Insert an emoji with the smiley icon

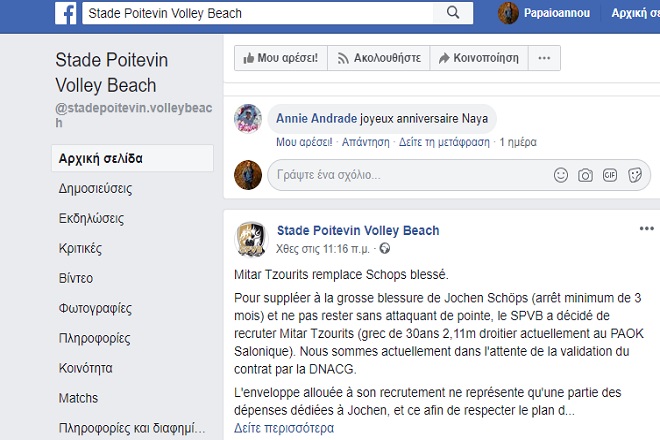click(561, 175)
